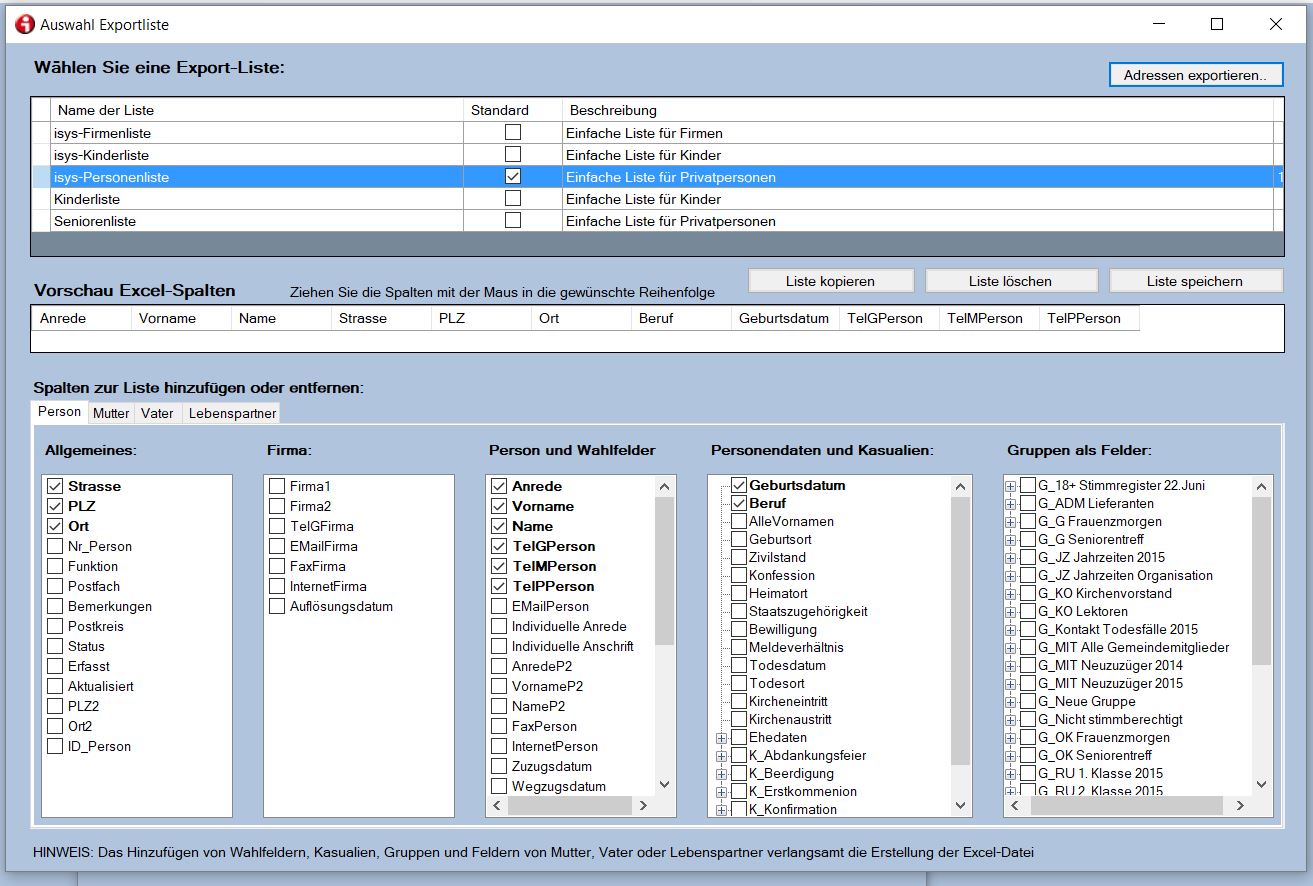Click the Adressen exportieren button
This screenshot has height=886, width=1313.
click(1195, 75)
